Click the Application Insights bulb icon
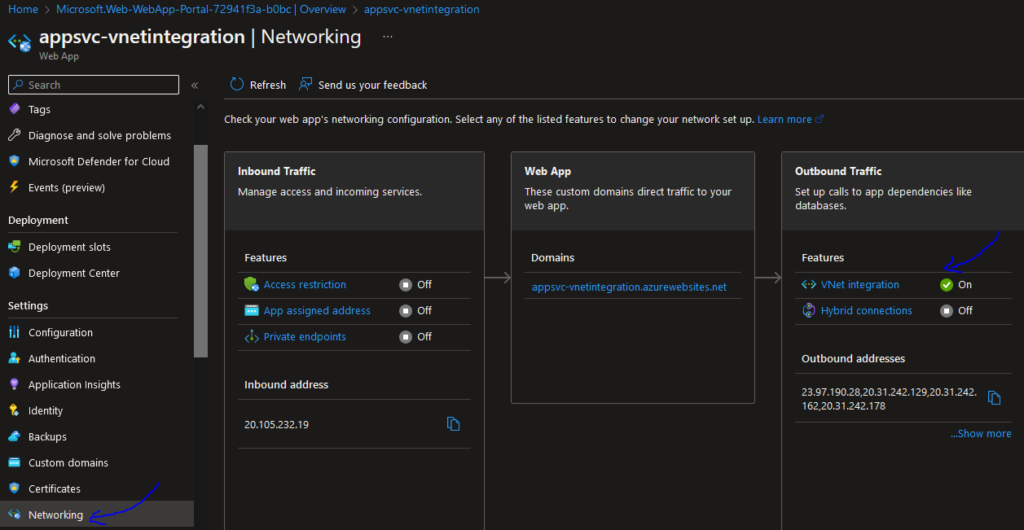 (14, 384)
